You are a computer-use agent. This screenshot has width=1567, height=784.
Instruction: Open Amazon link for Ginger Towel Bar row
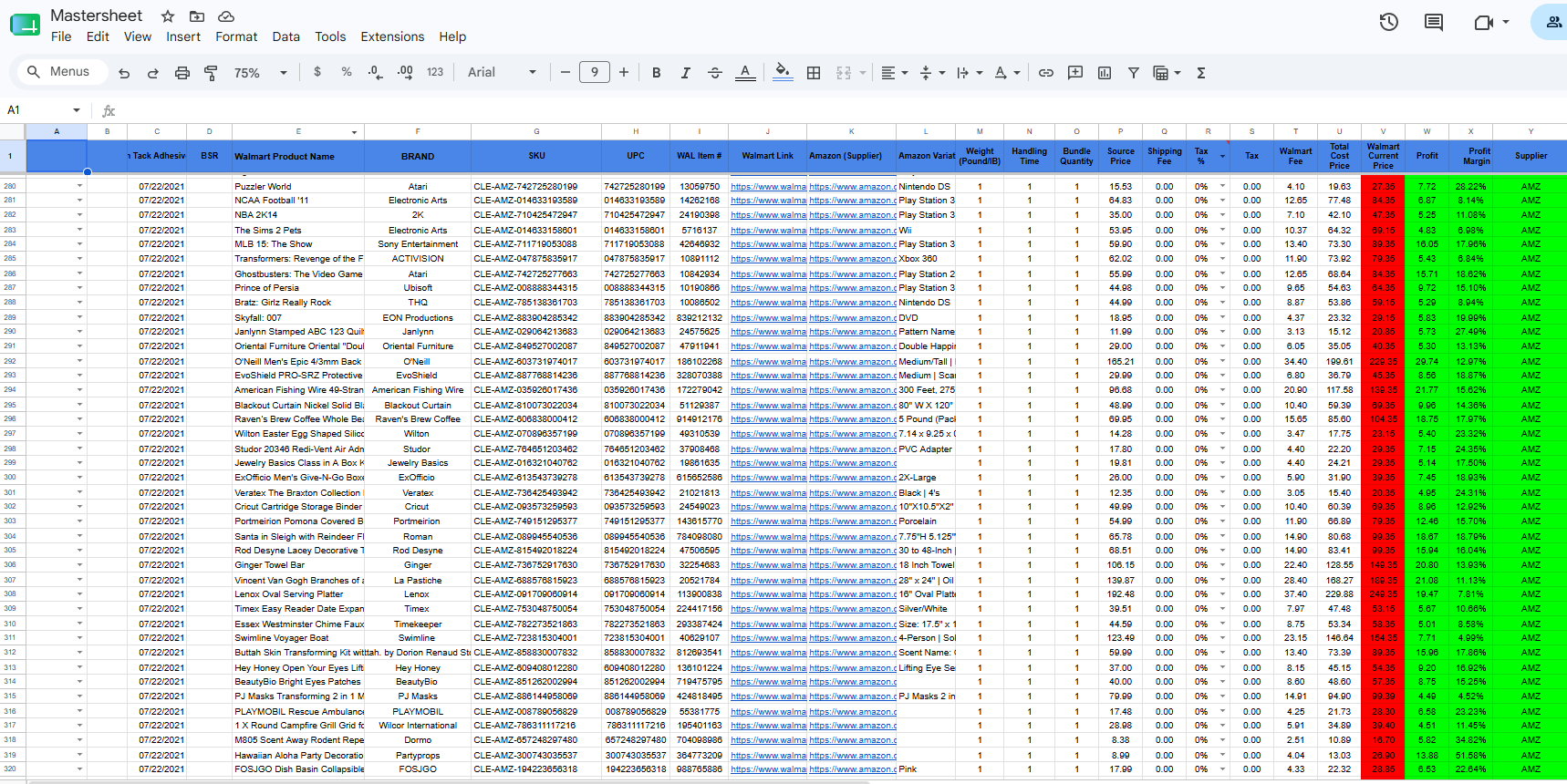pyautogui.click(x=852, y=565)
